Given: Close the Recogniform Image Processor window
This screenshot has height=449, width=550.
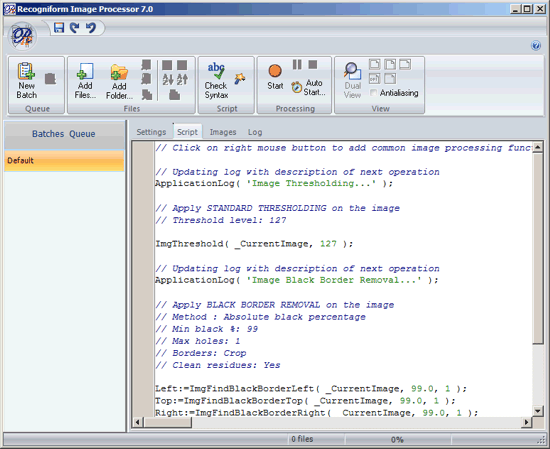Looking at the screenshot, I should (x=540, y=9).
